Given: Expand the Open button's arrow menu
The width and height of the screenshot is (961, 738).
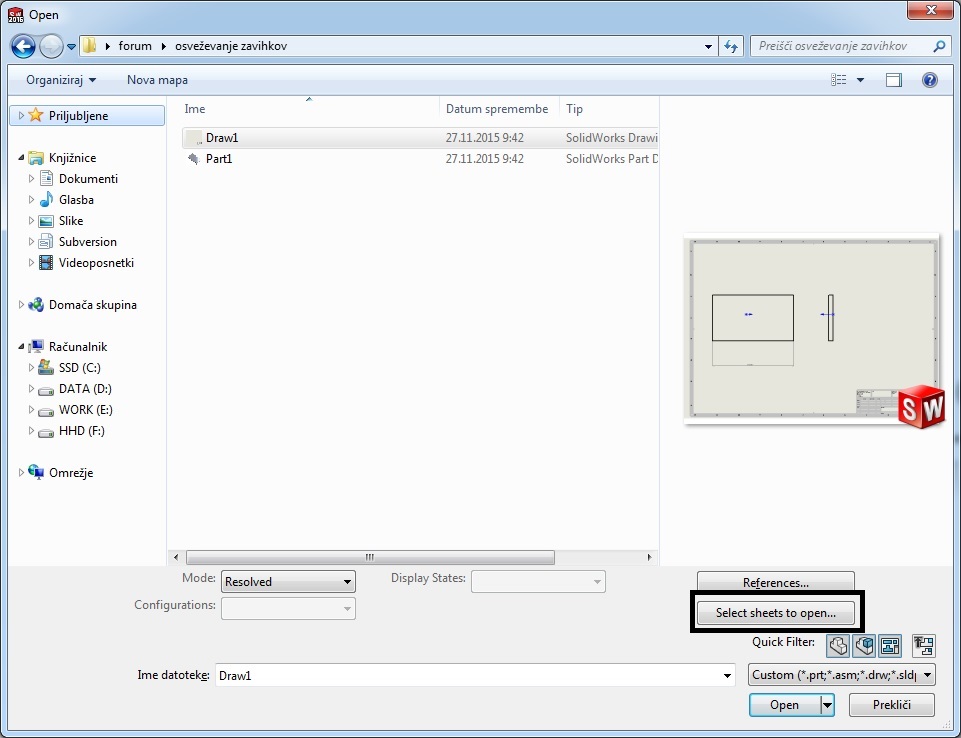Looking at the screenshot, I should (827, 705).
